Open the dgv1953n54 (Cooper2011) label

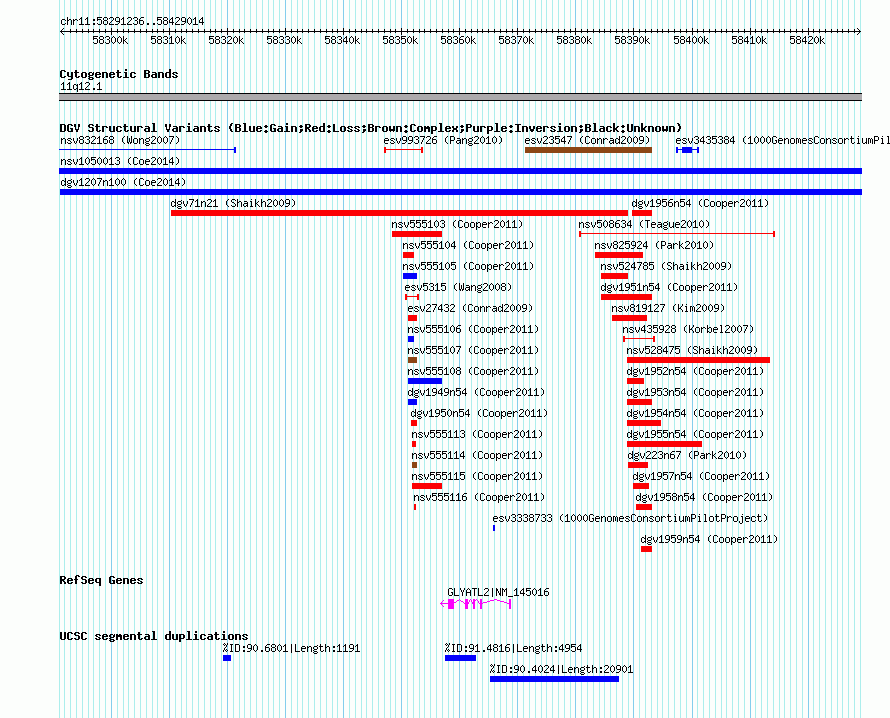[x=695, y=392]
